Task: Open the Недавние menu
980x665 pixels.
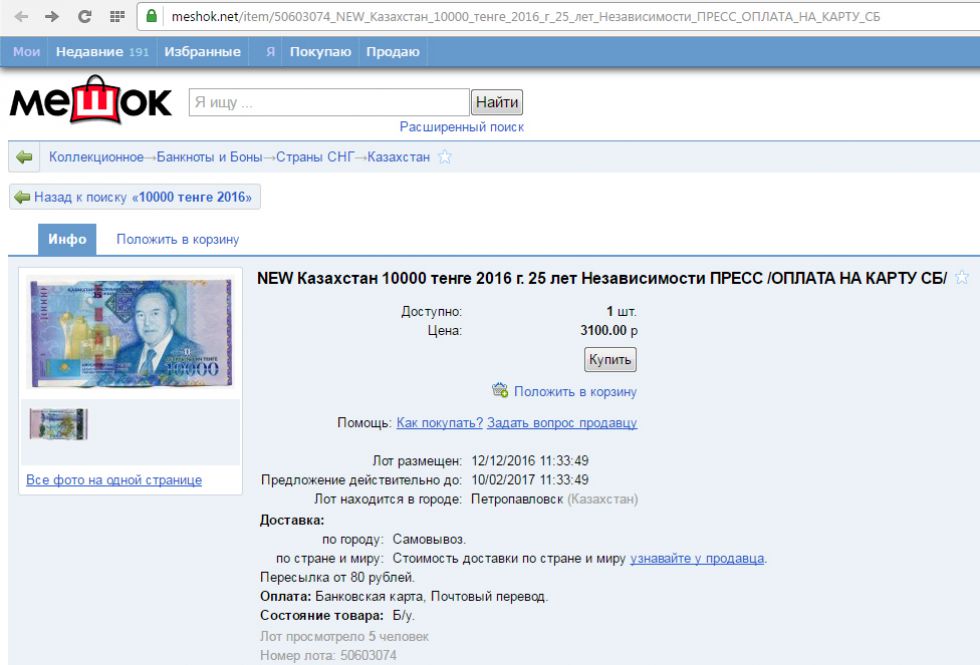Action: (101, 52)
